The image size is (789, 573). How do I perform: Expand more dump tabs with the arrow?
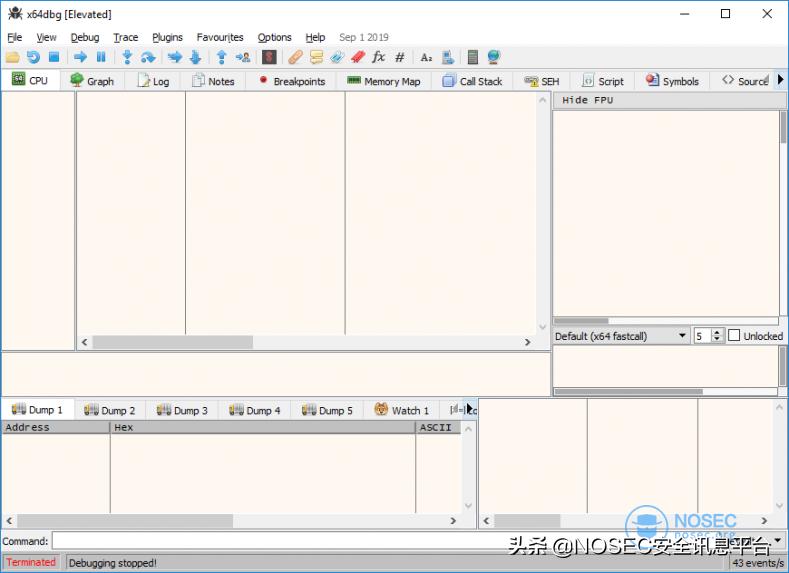[x=470, y=409]
